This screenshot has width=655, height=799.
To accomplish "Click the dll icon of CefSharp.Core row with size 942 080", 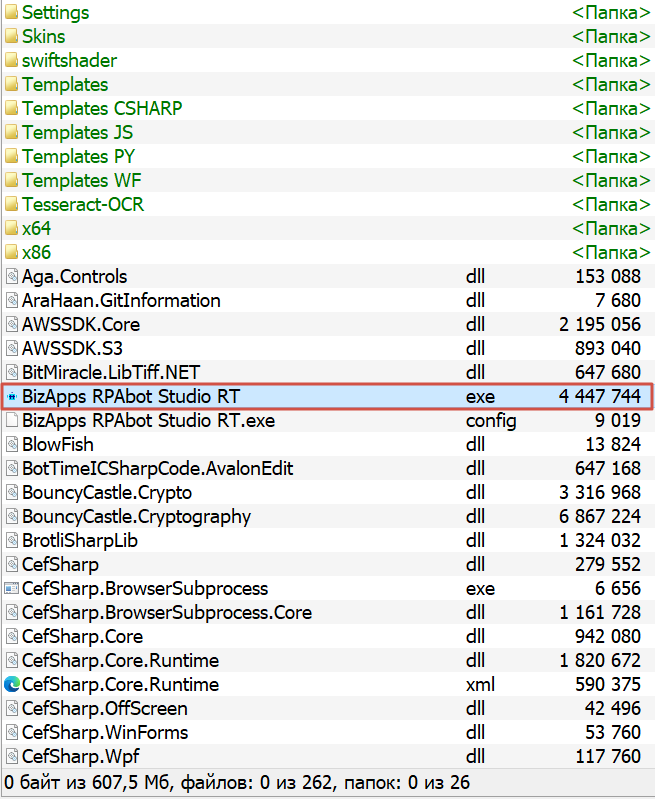I will click(x=12, y=636).
